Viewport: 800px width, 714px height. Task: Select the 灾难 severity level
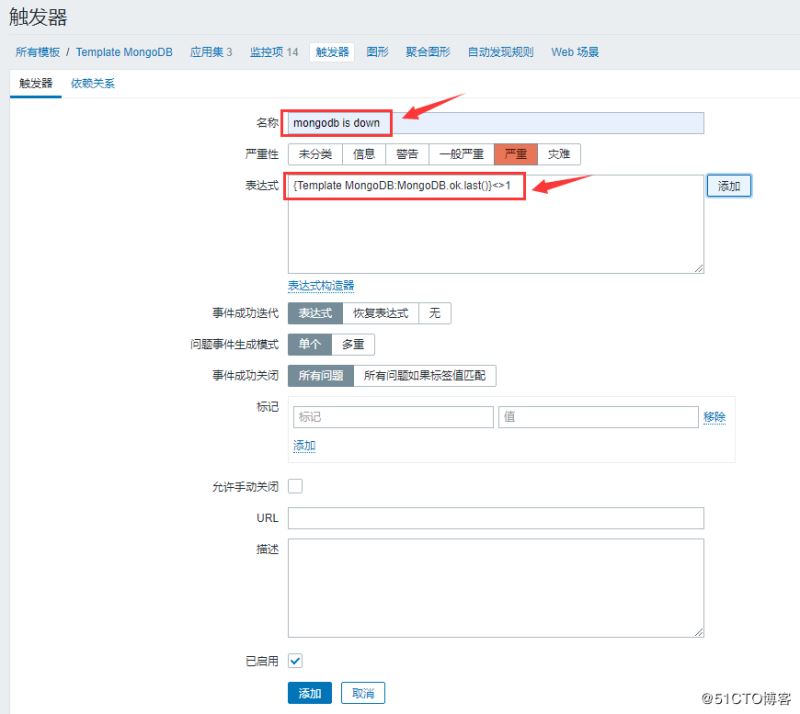559,154
